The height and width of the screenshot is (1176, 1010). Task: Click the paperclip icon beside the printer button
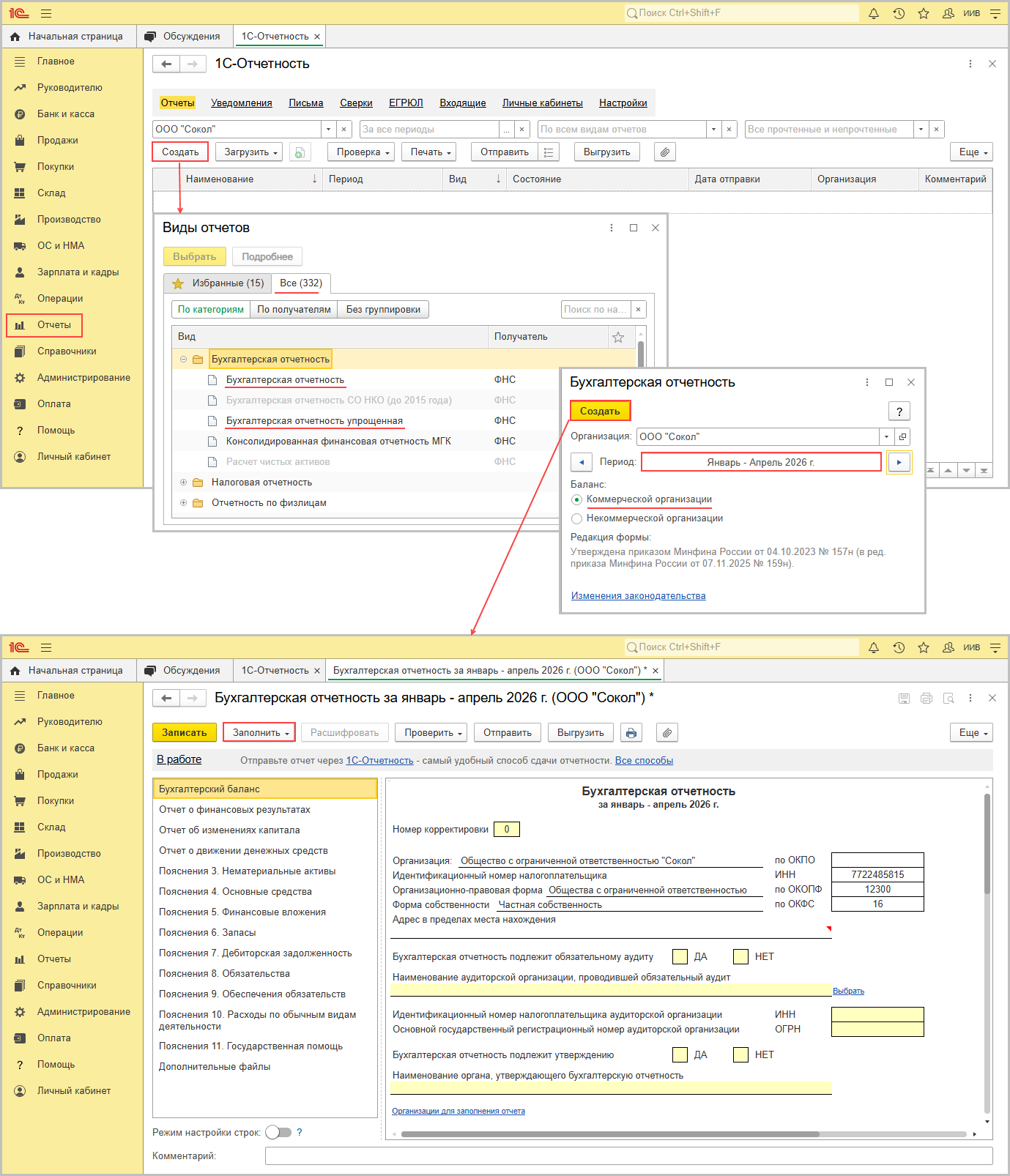click(666, 733)
